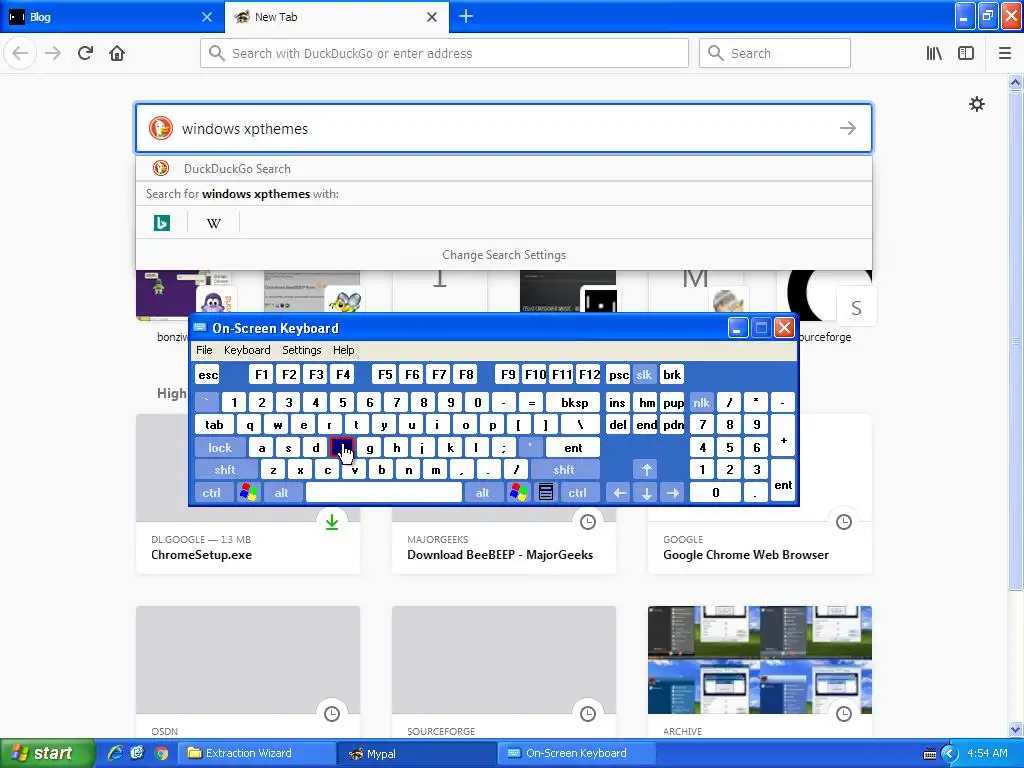
Task: Switch to Extraction Wizard taskbar button
Action: pos(257,753)
